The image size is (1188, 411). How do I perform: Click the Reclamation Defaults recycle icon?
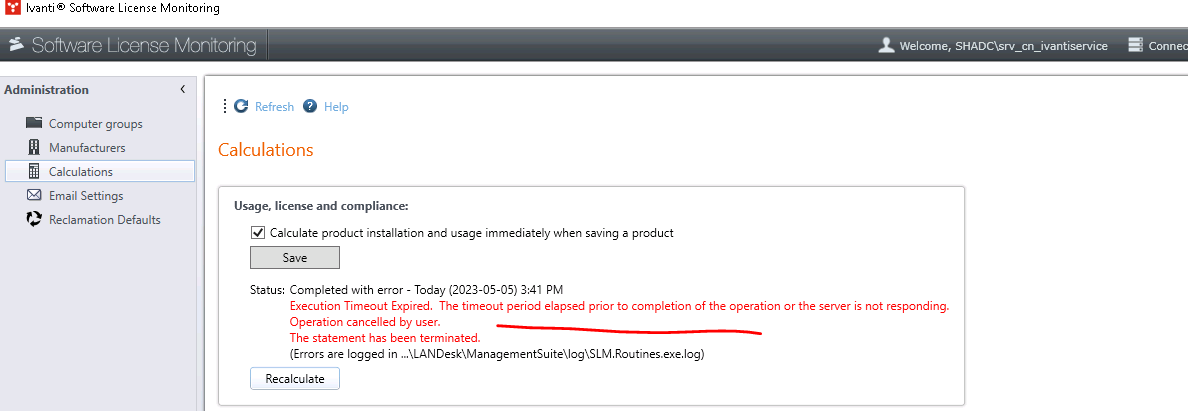[33, 219]
